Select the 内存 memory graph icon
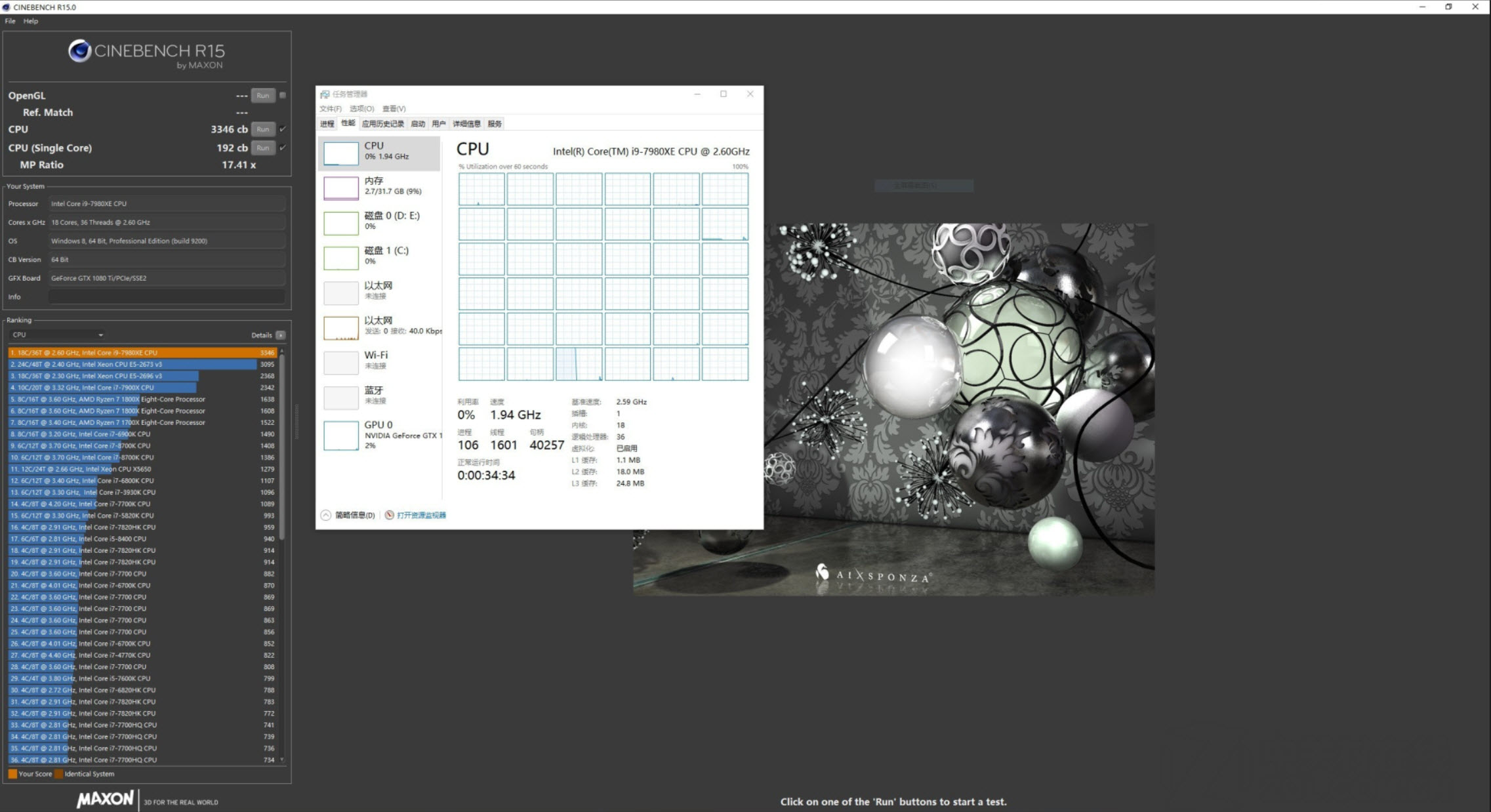 pos(341,188)
